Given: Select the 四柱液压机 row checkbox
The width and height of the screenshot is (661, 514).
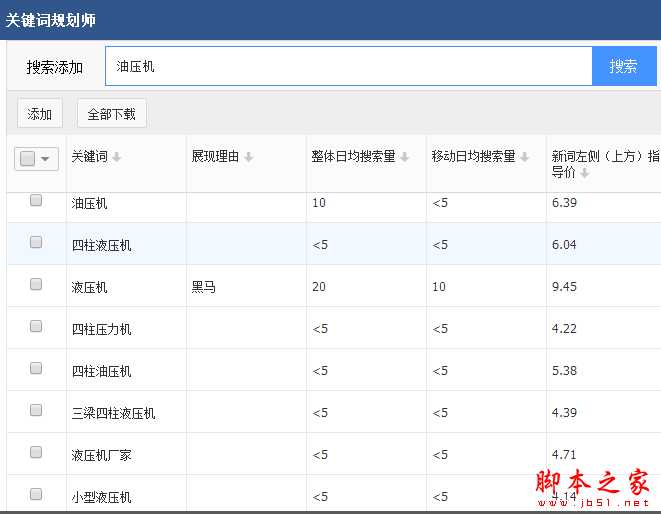Looking at the screenshot, I should (36, 242).
